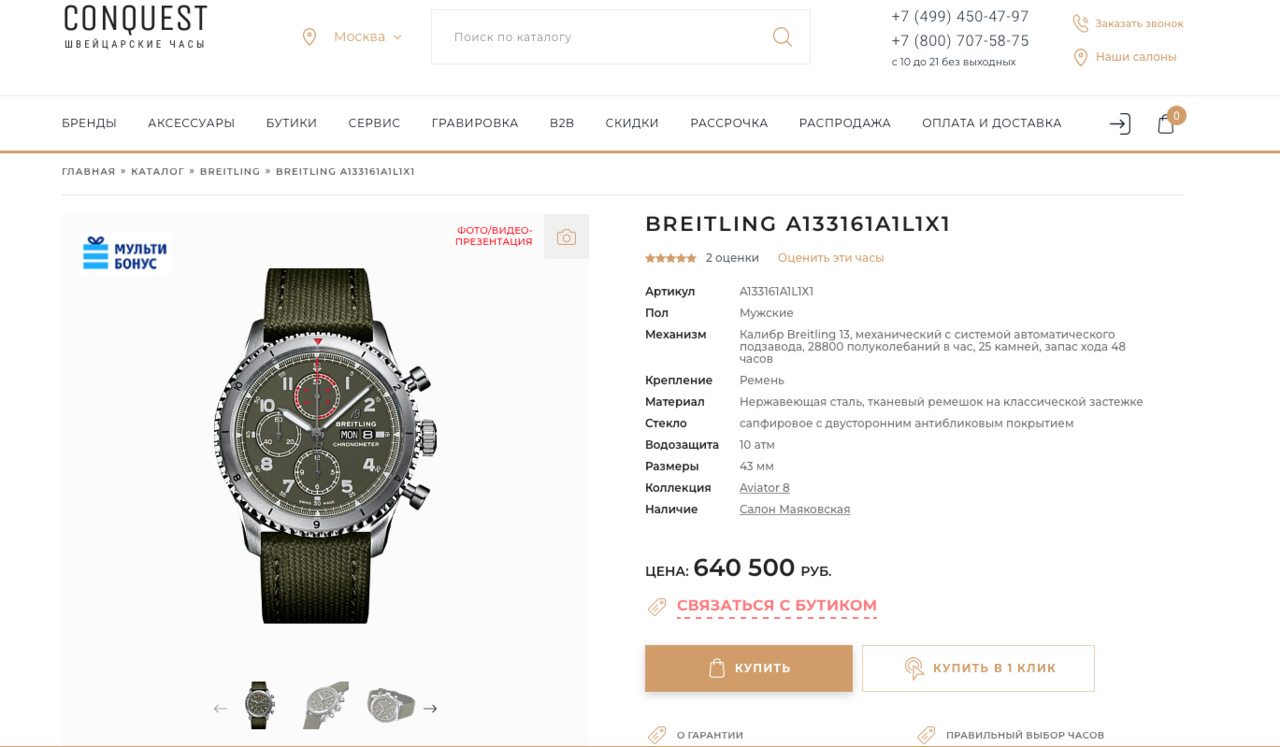Viewport: 1280px width, 747px height.
Task: Open the photo/video presentation camera icon
Action: (566, 237)
